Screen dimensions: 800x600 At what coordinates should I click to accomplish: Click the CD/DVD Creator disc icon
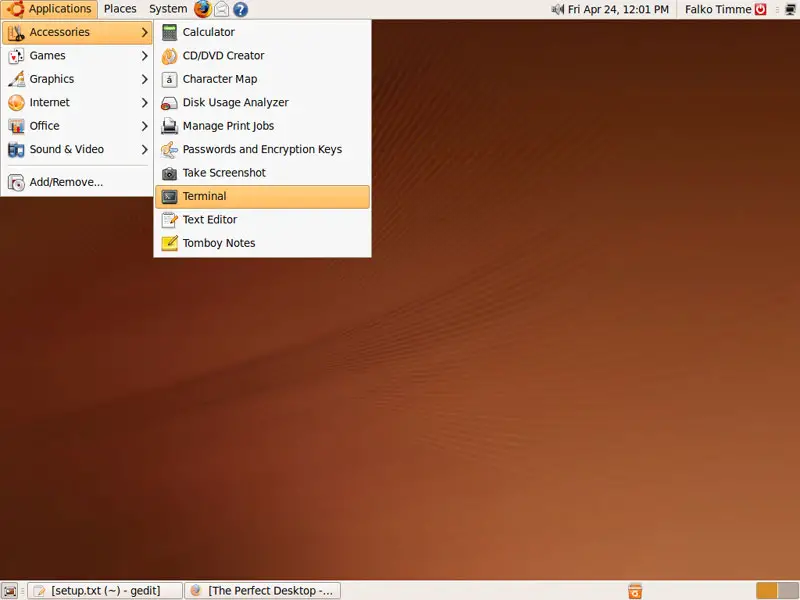(169, 56)
